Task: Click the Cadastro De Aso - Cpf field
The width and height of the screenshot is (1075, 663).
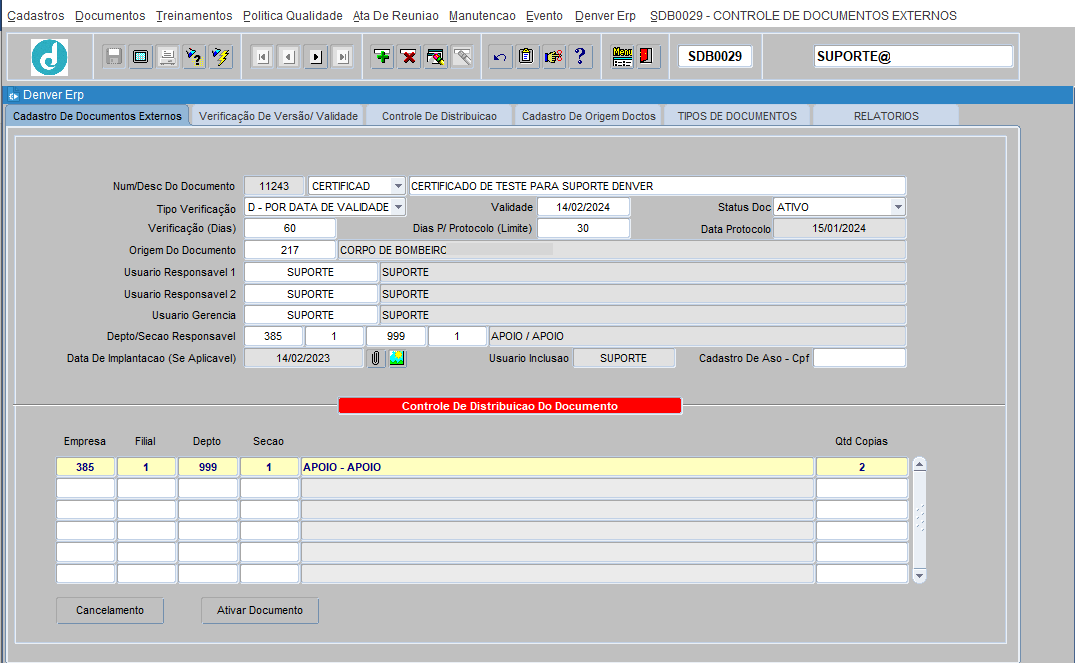Action: coord(860,358)
